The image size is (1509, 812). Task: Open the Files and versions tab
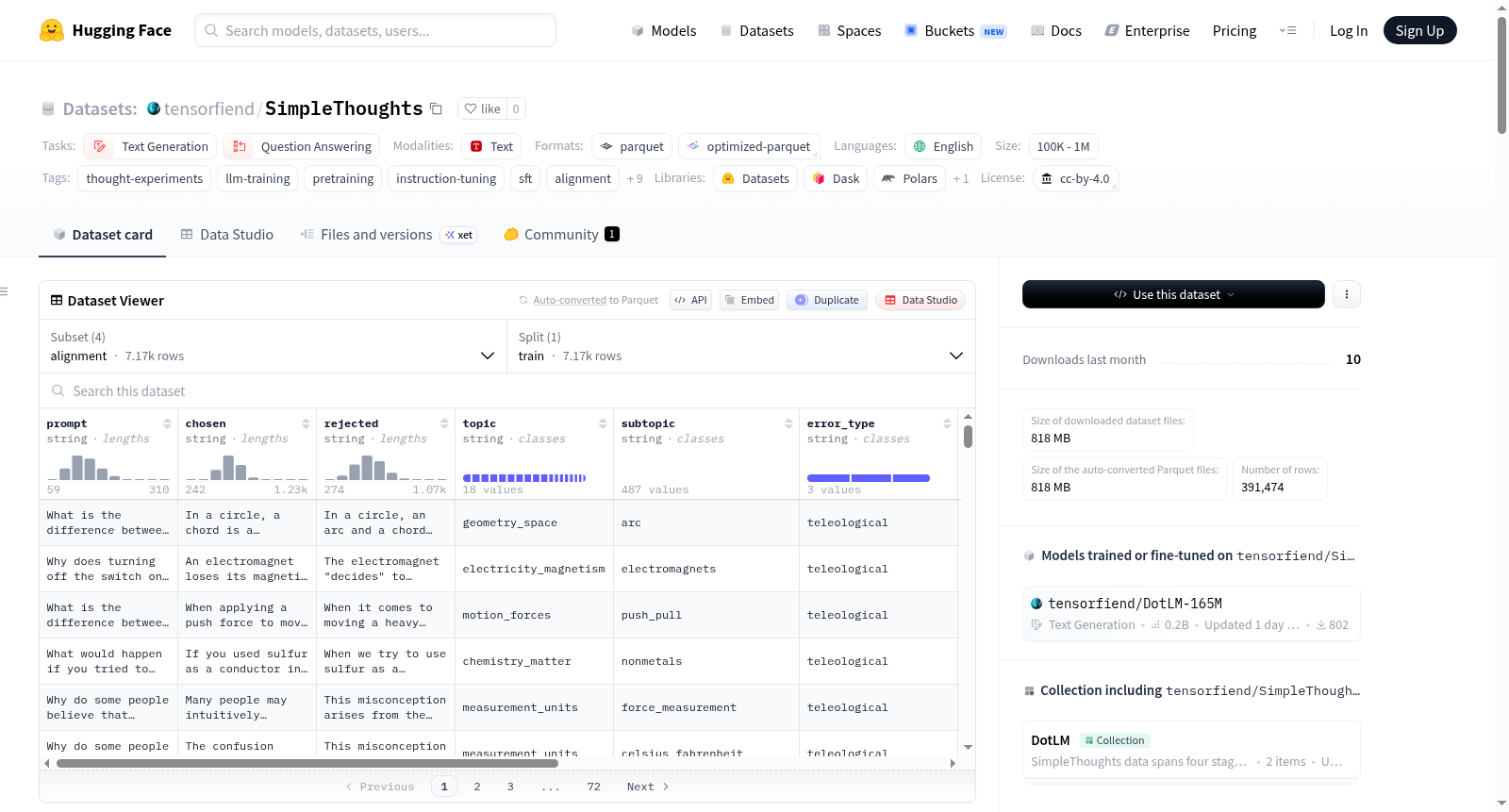(388, 234)
